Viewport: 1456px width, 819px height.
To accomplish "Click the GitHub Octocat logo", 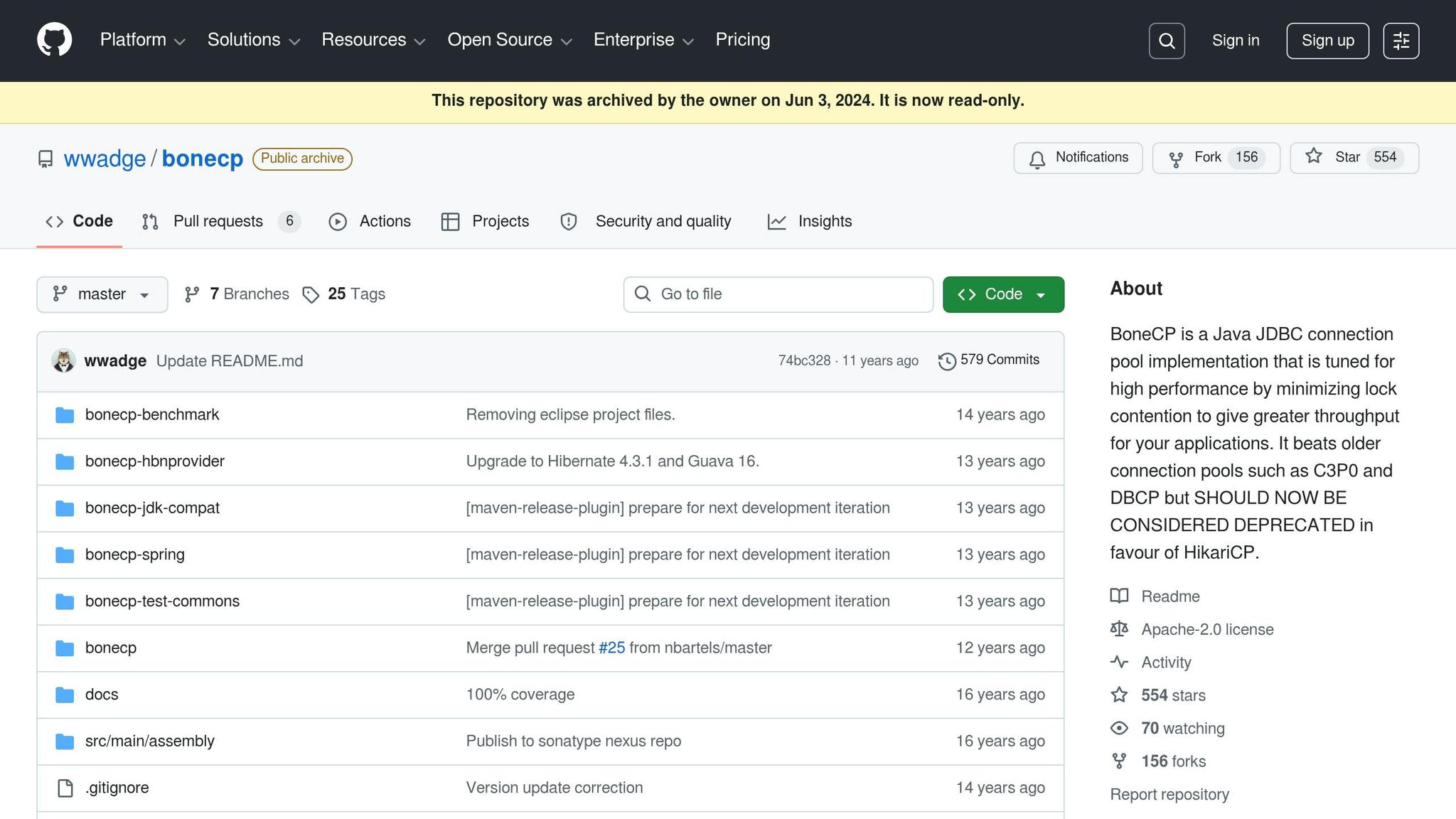I will tap(54, 40).
